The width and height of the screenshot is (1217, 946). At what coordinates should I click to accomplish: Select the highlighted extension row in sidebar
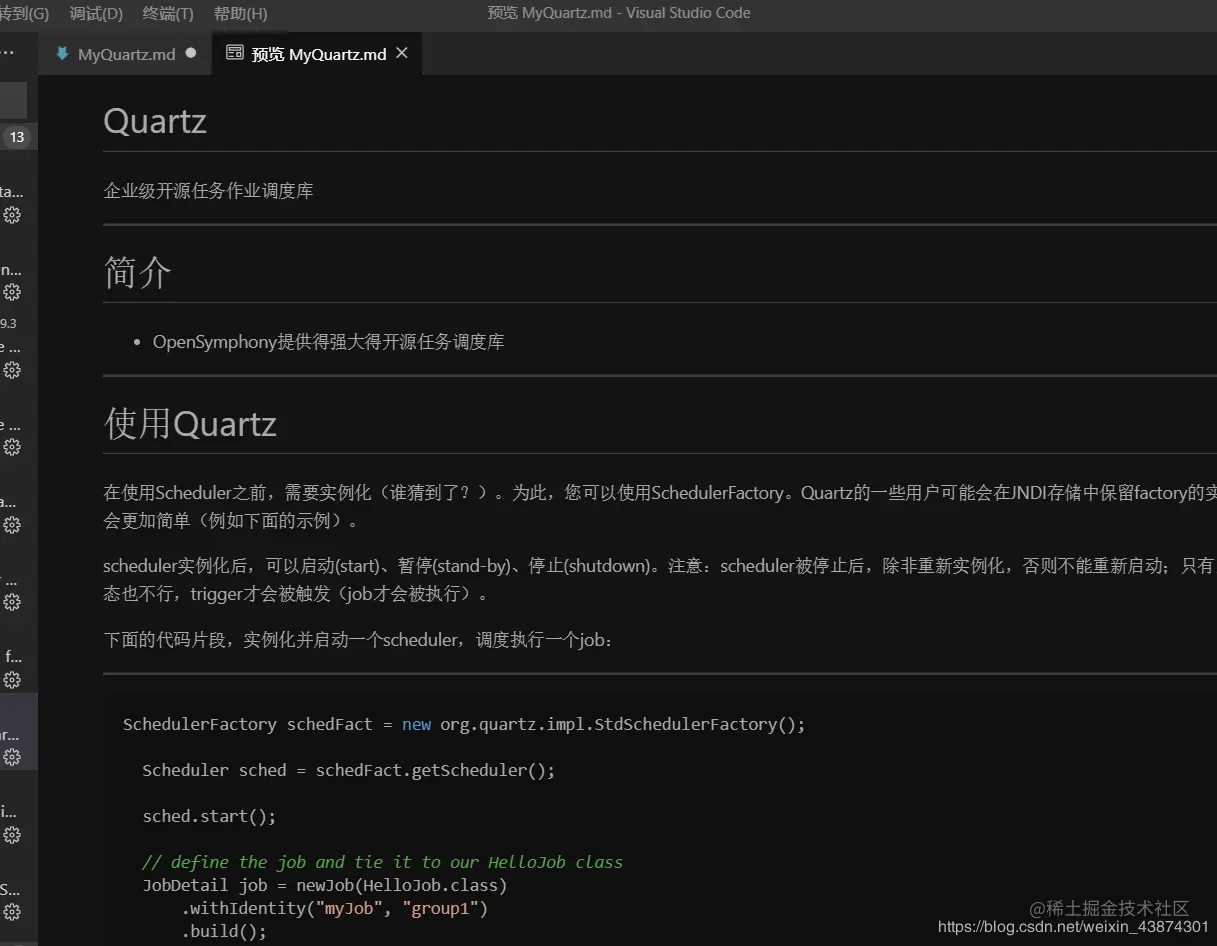[19, 732]
